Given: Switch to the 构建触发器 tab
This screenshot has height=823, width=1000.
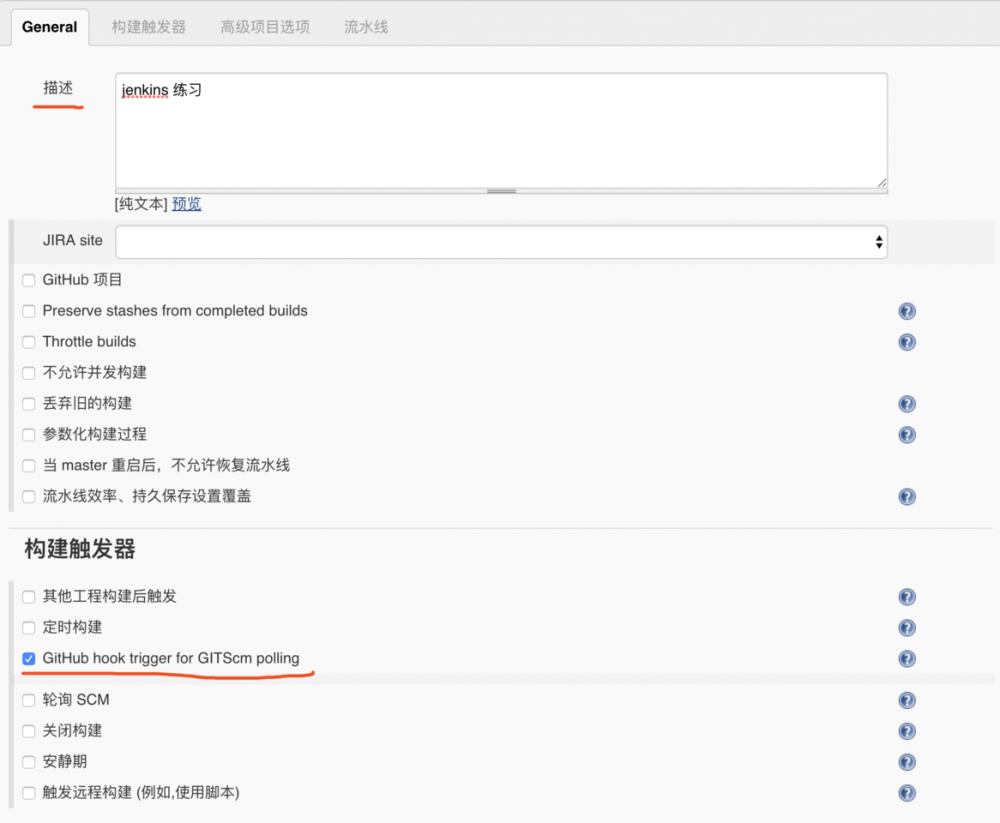Looking at the screenshot, I should [x=147, y=27].
